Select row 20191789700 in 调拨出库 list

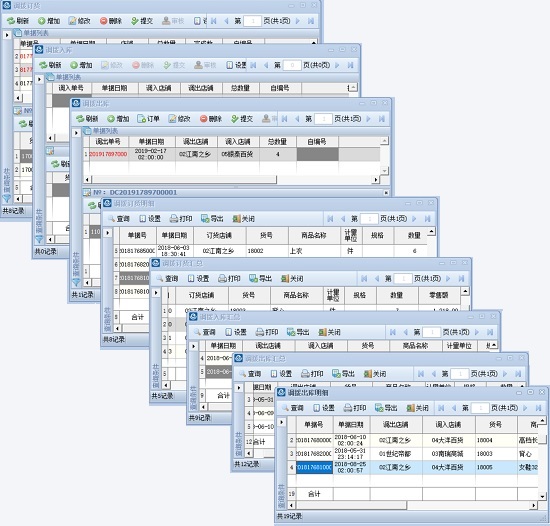tap(232, 154)
